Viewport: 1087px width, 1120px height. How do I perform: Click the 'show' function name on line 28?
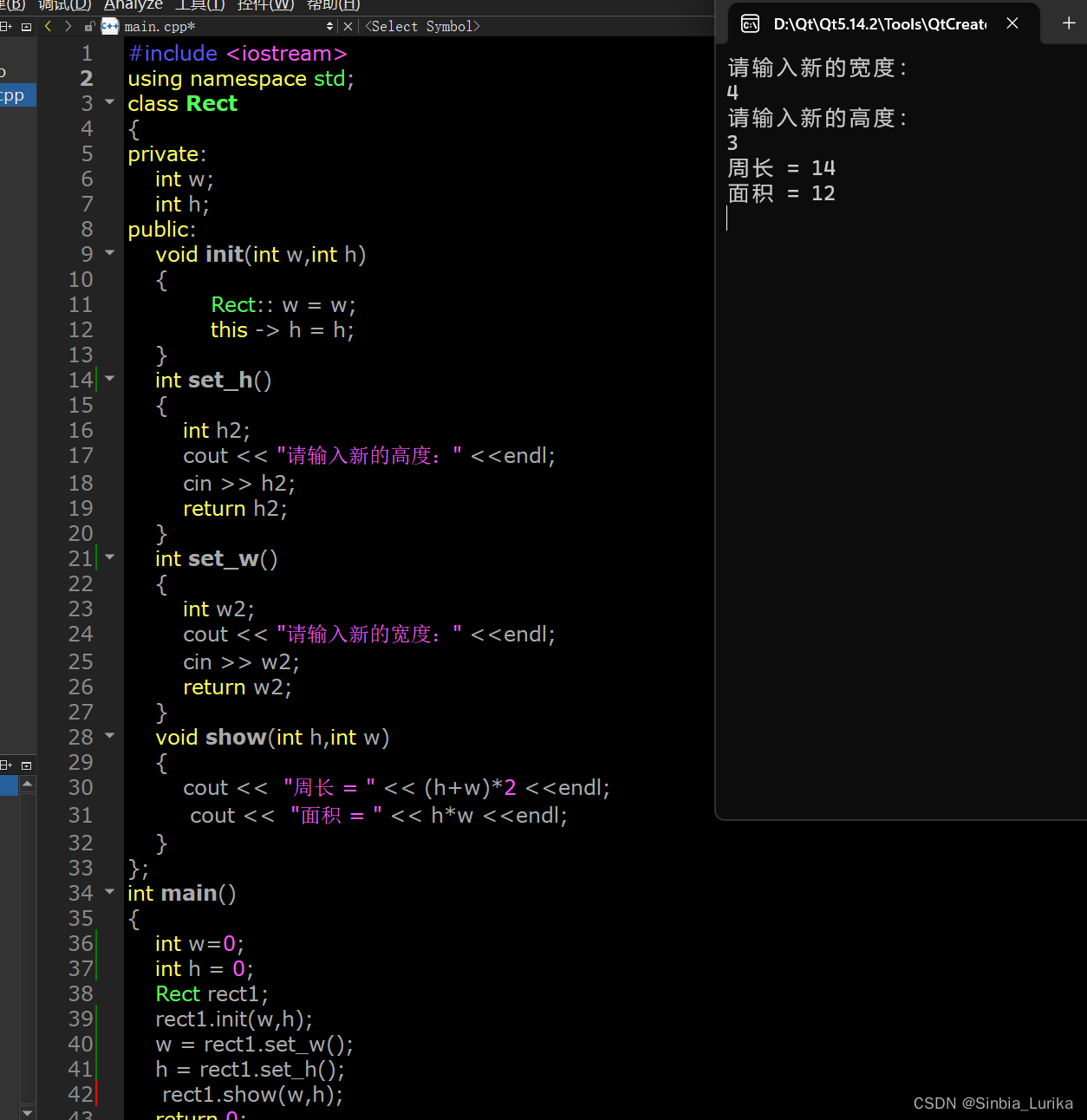(x=236, y=738)
